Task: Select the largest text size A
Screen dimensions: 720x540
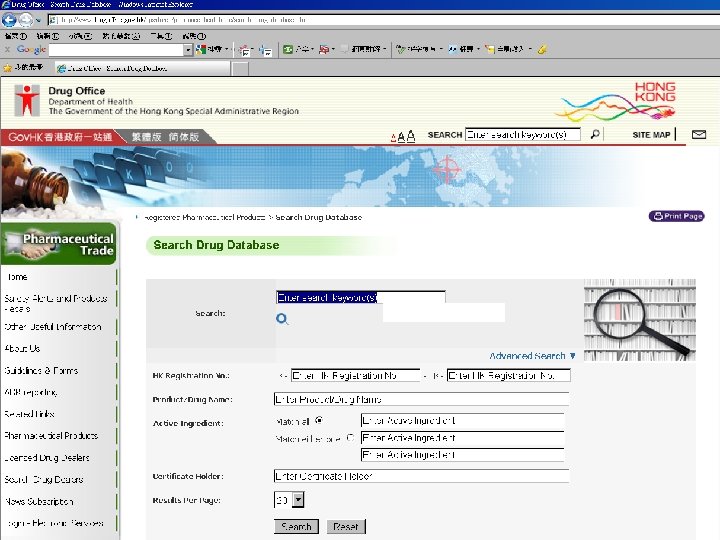Action: pyautogui.click(x=411, y=136)
